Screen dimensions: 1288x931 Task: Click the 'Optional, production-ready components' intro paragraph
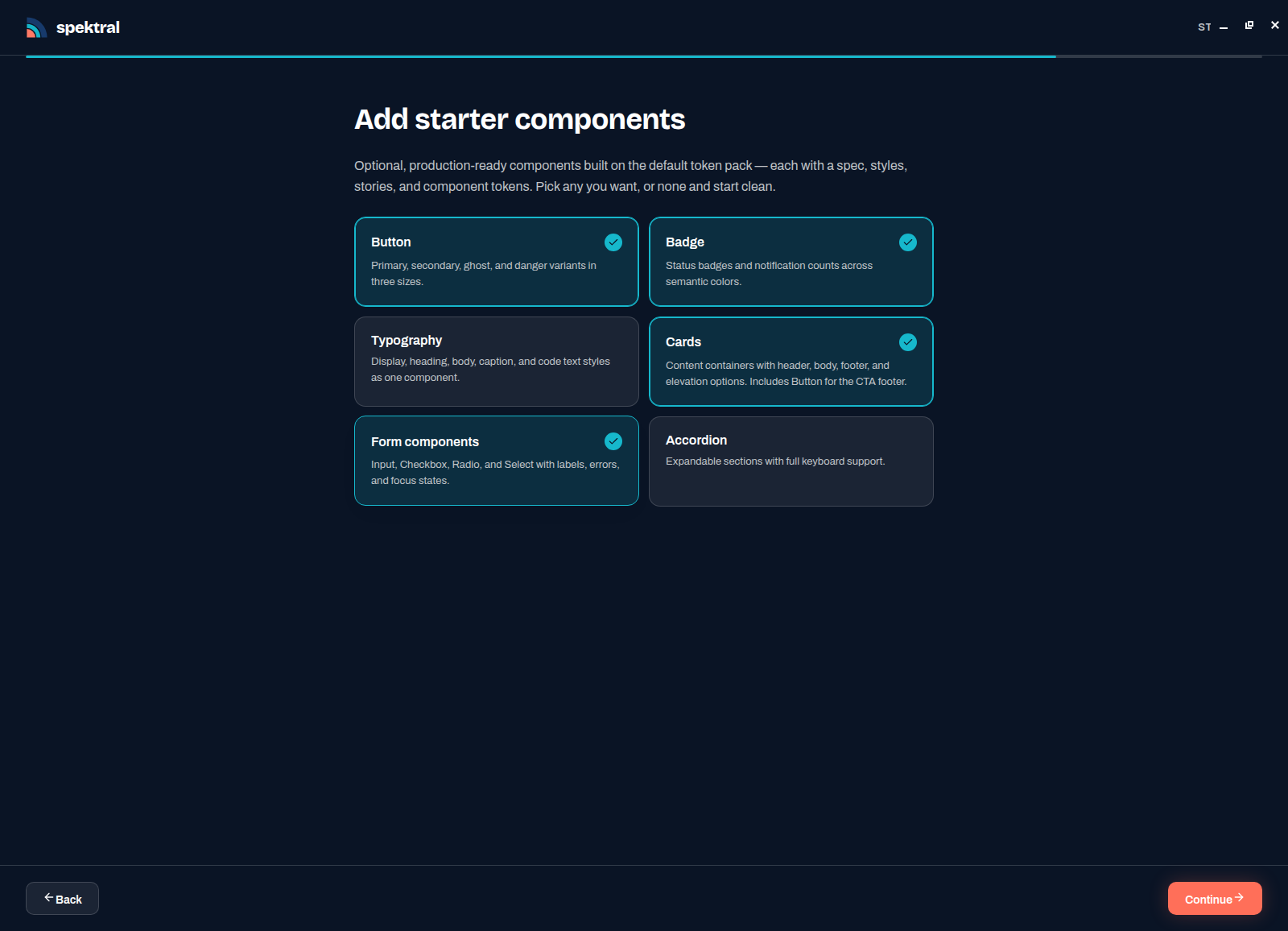tap(630, 176)
